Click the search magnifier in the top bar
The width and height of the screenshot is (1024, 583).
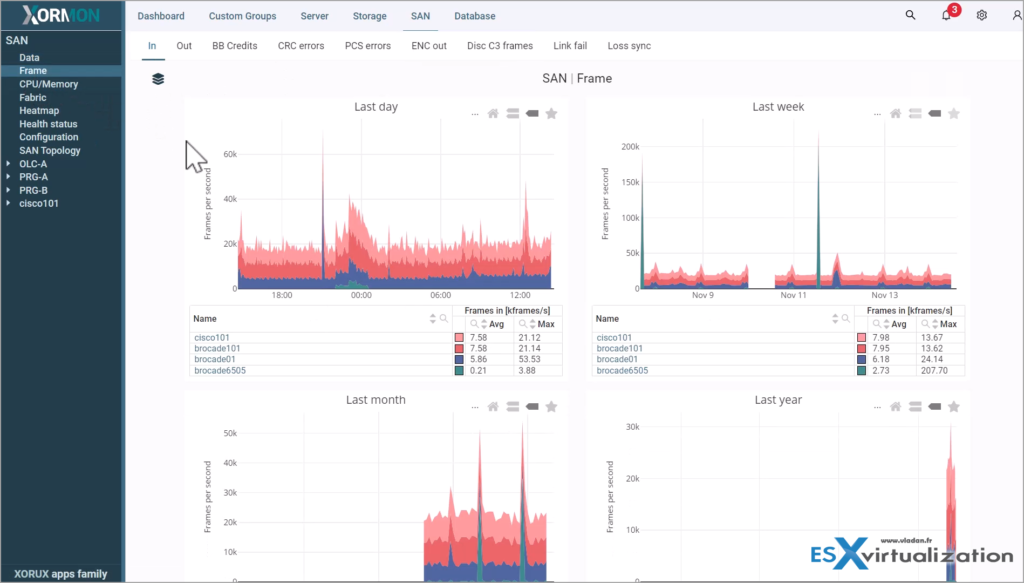(909, 15)
